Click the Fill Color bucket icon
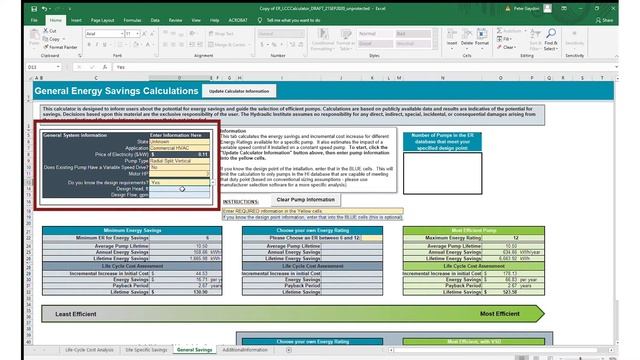The width and height of the screenshot is (640, 360). [x=136, y=44]
